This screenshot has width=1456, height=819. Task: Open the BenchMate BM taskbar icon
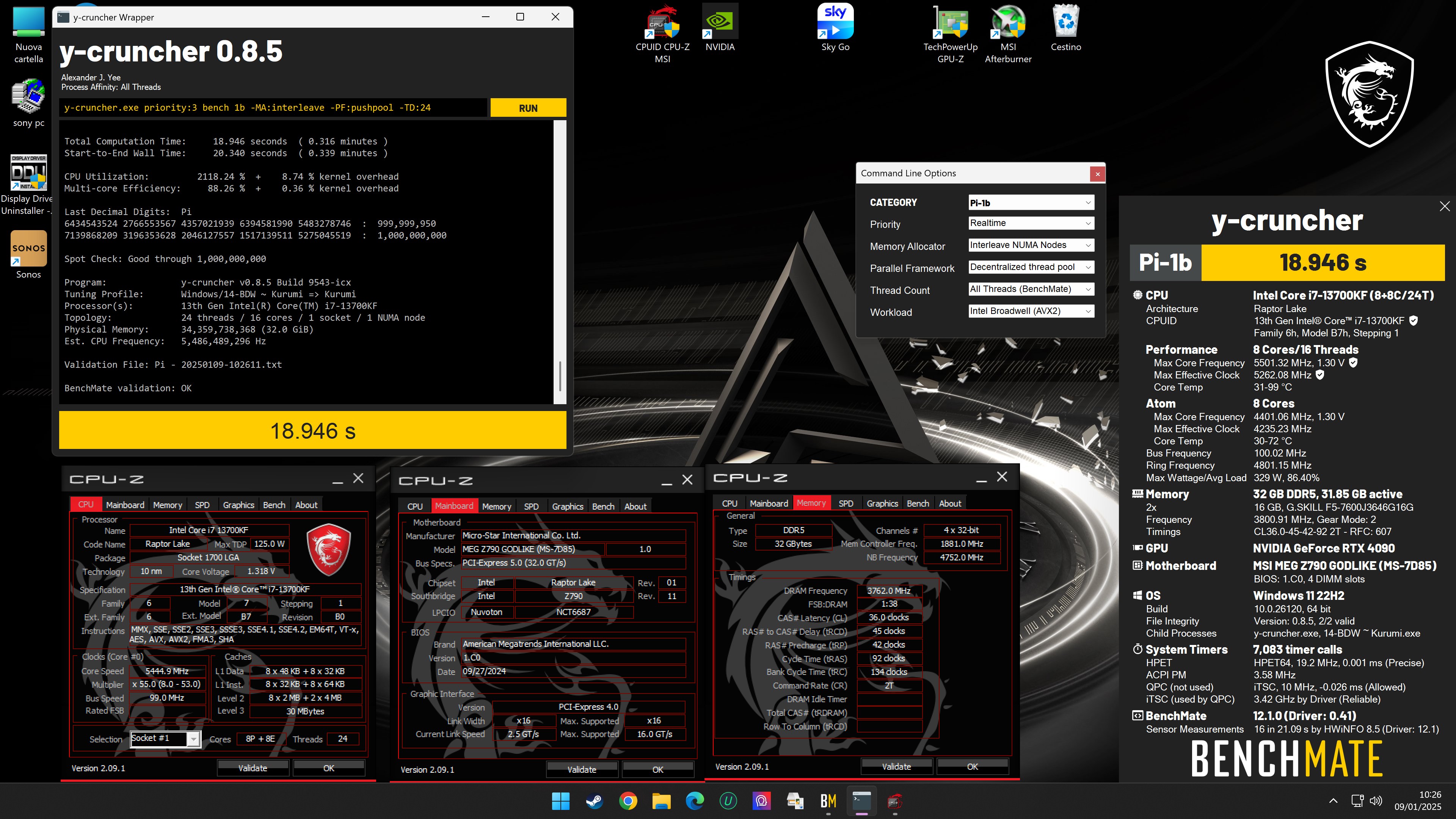pos(828,801)
